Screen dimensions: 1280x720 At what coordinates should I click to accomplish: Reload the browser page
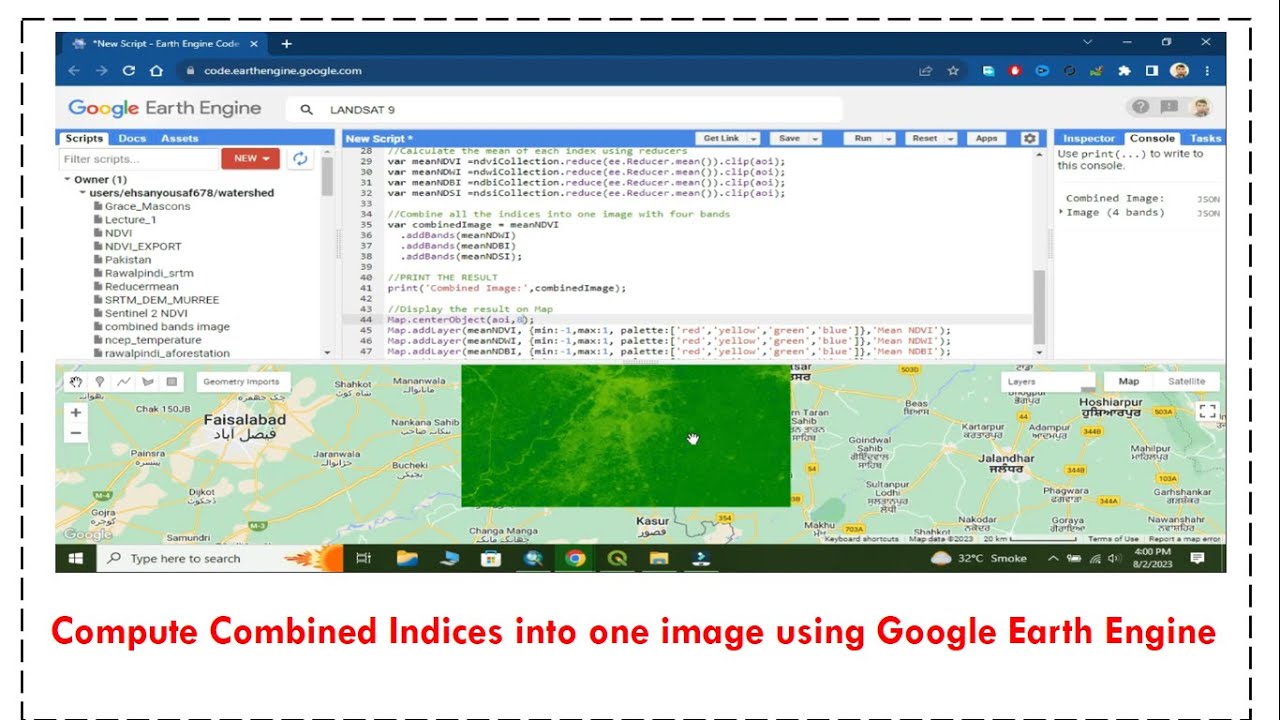[x=128, y=71]
